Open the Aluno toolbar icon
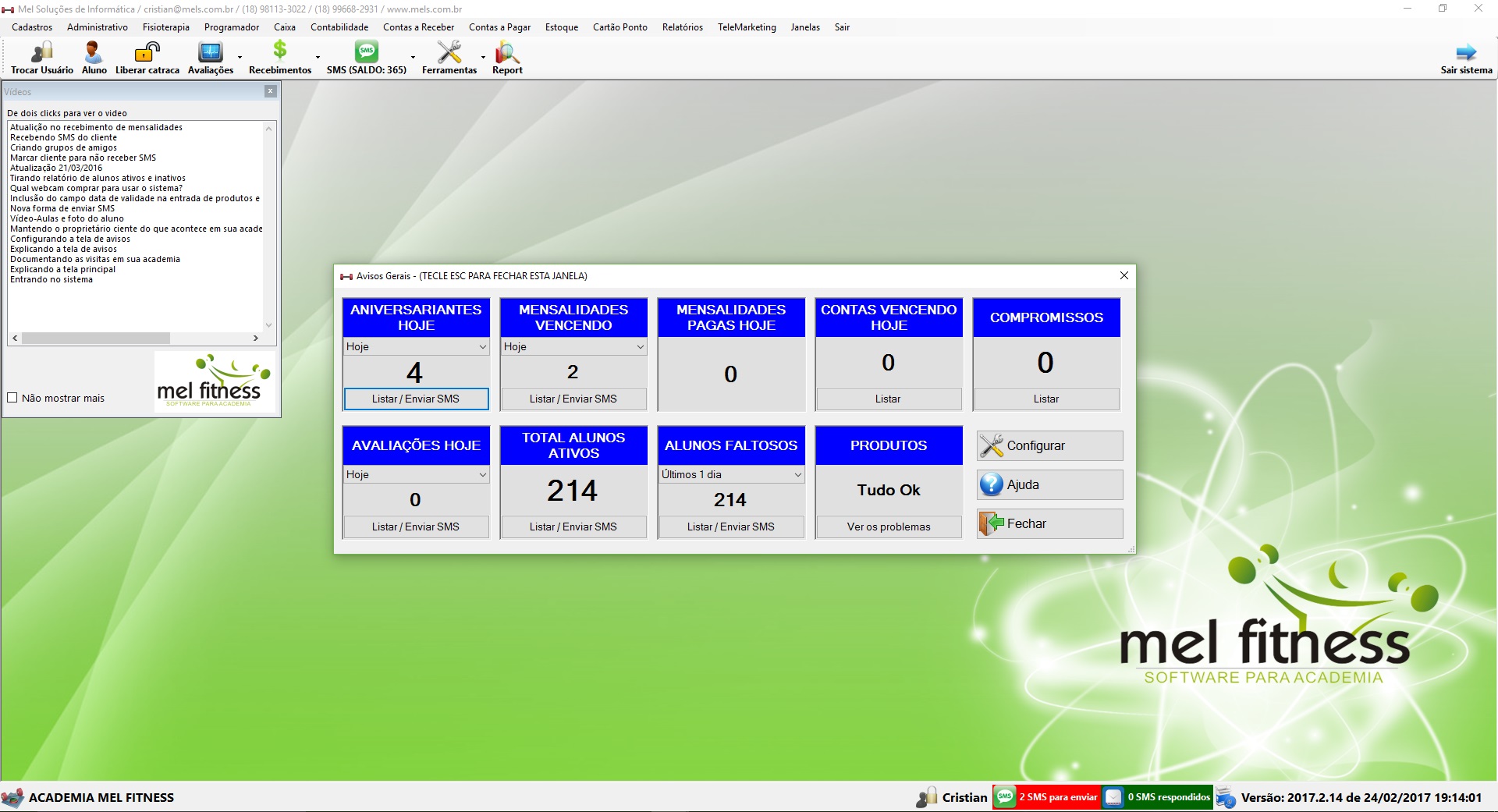 click(94, 53)
